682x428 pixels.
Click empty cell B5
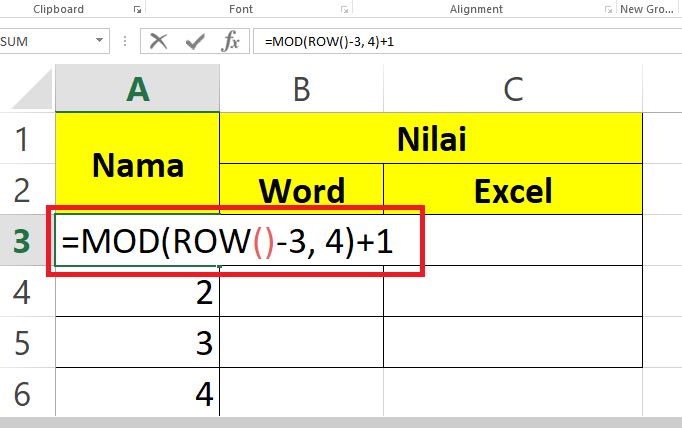[301, 342]
